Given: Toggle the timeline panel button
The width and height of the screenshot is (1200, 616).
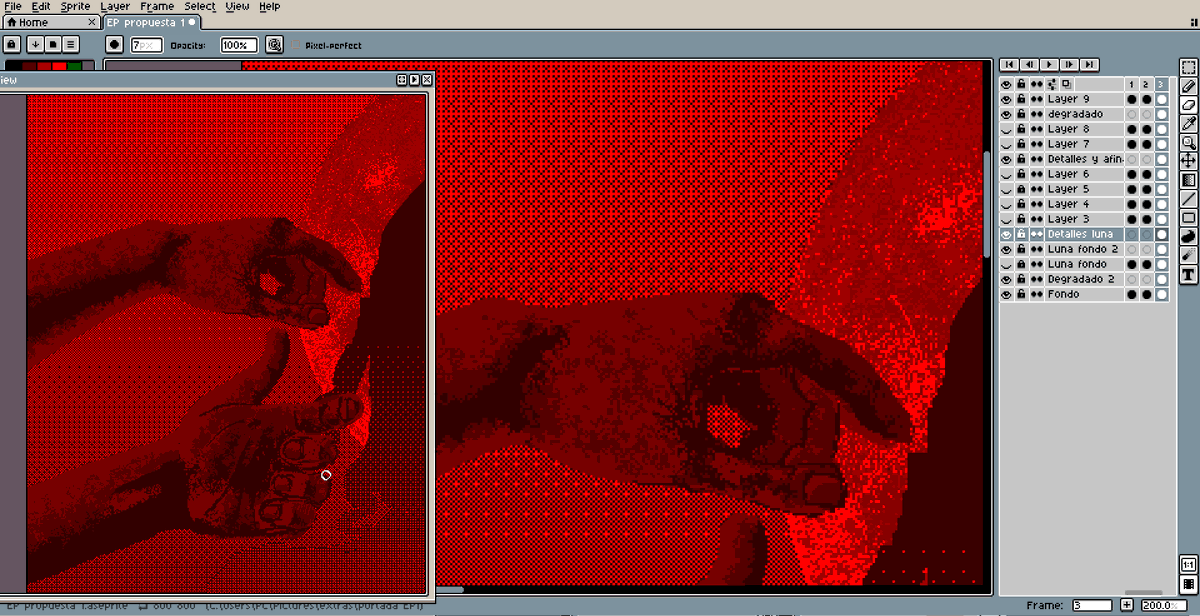Looking at the screenshot, I should coord(1189,584).
